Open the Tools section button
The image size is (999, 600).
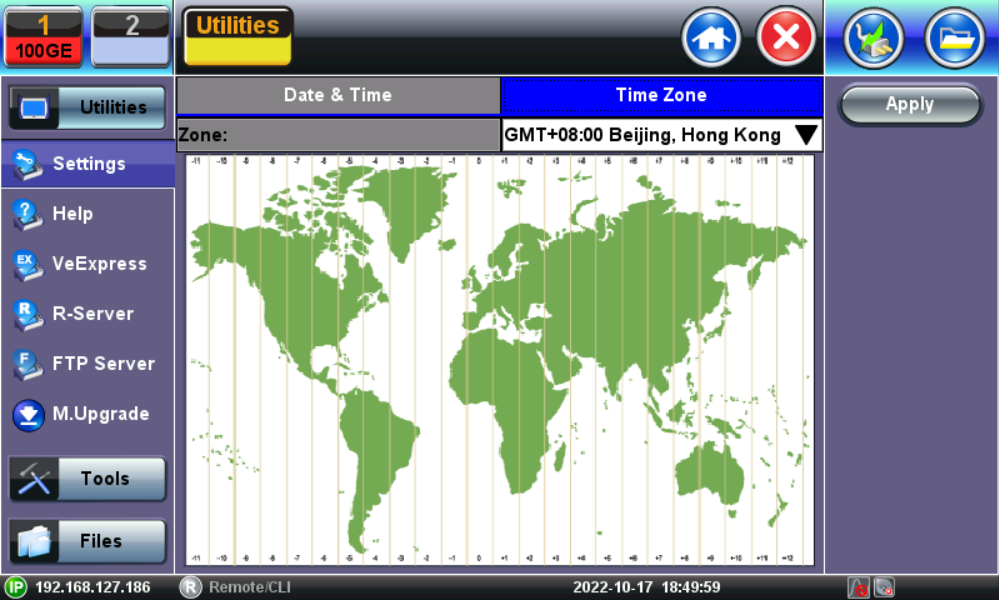(87, 479)
